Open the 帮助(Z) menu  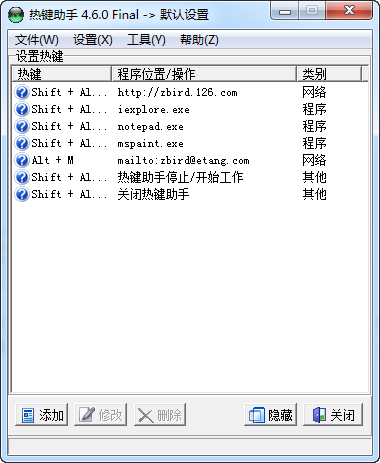coord(199,40)
